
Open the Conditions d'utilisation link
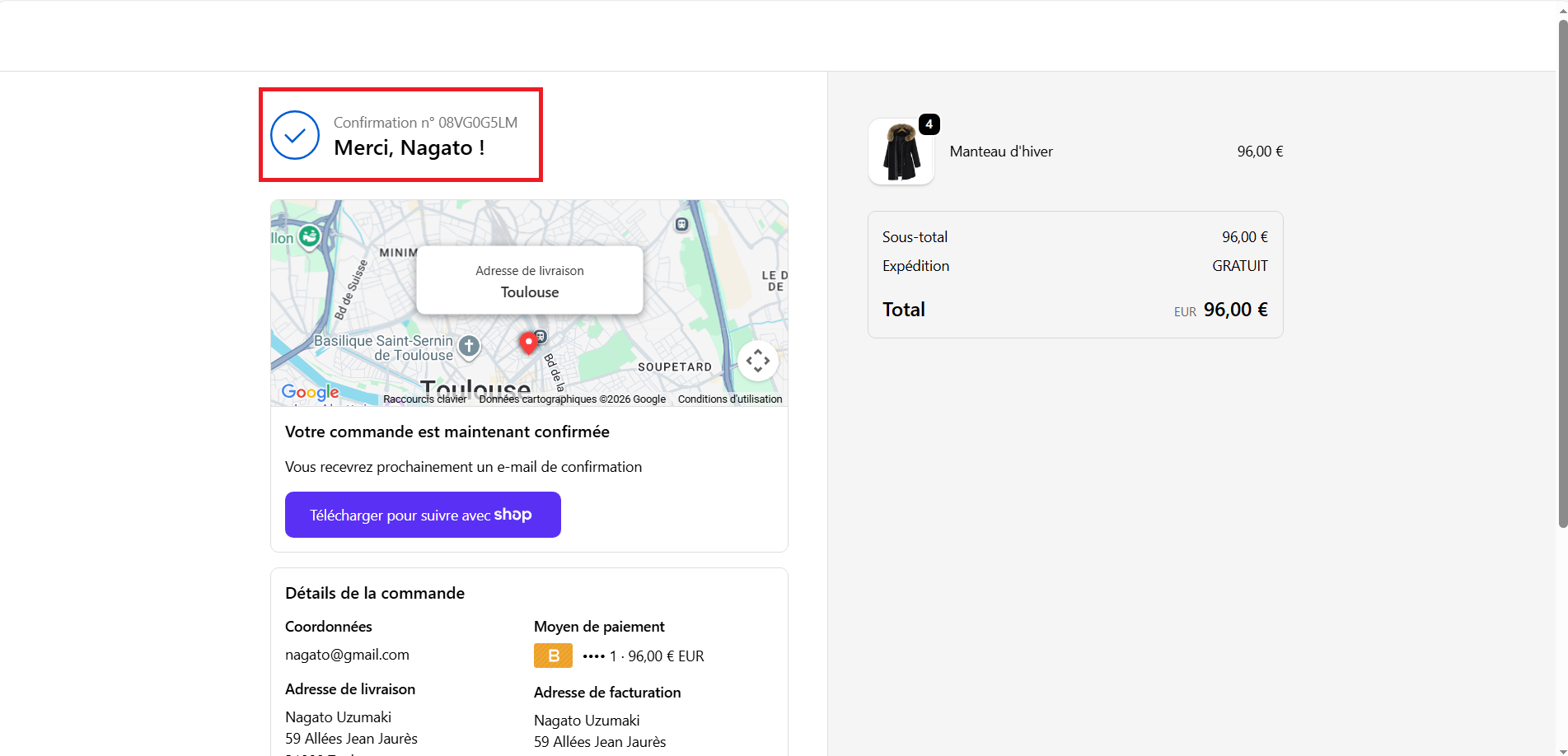[x=729, y=399]
